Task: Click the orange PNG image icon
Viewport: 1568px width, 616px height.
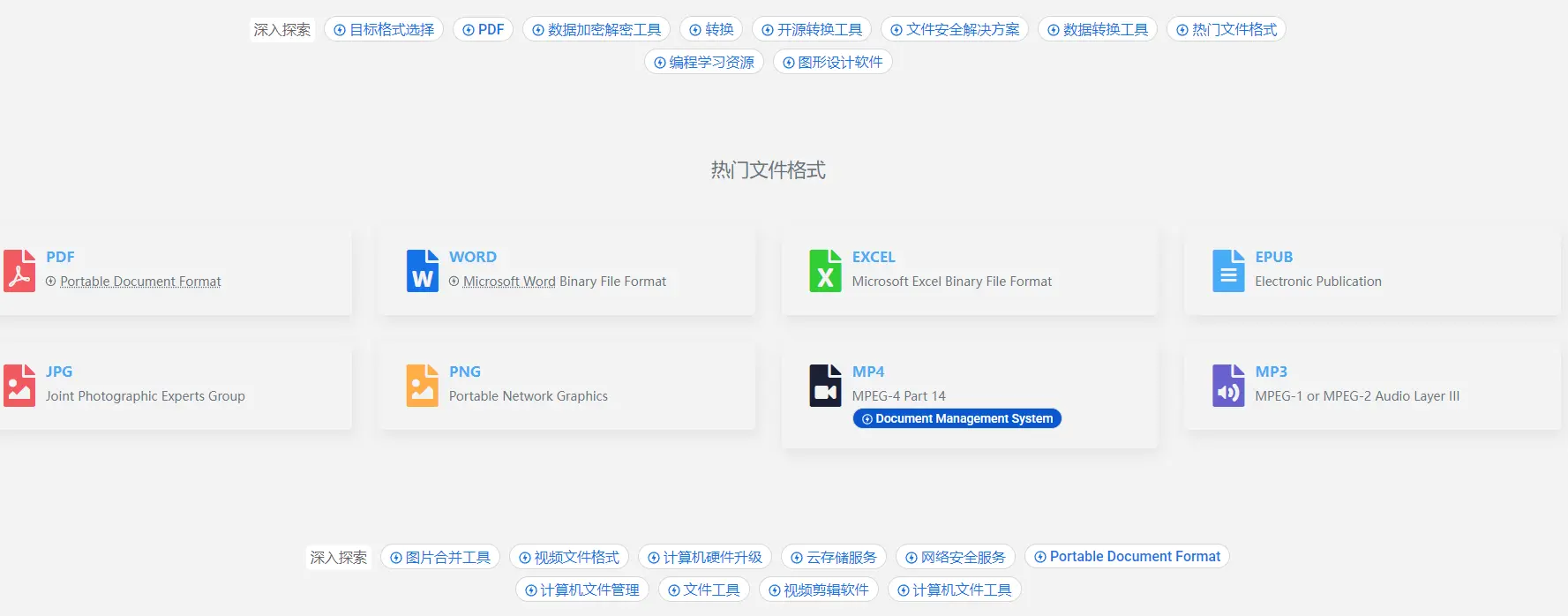Action: (423, 386)
